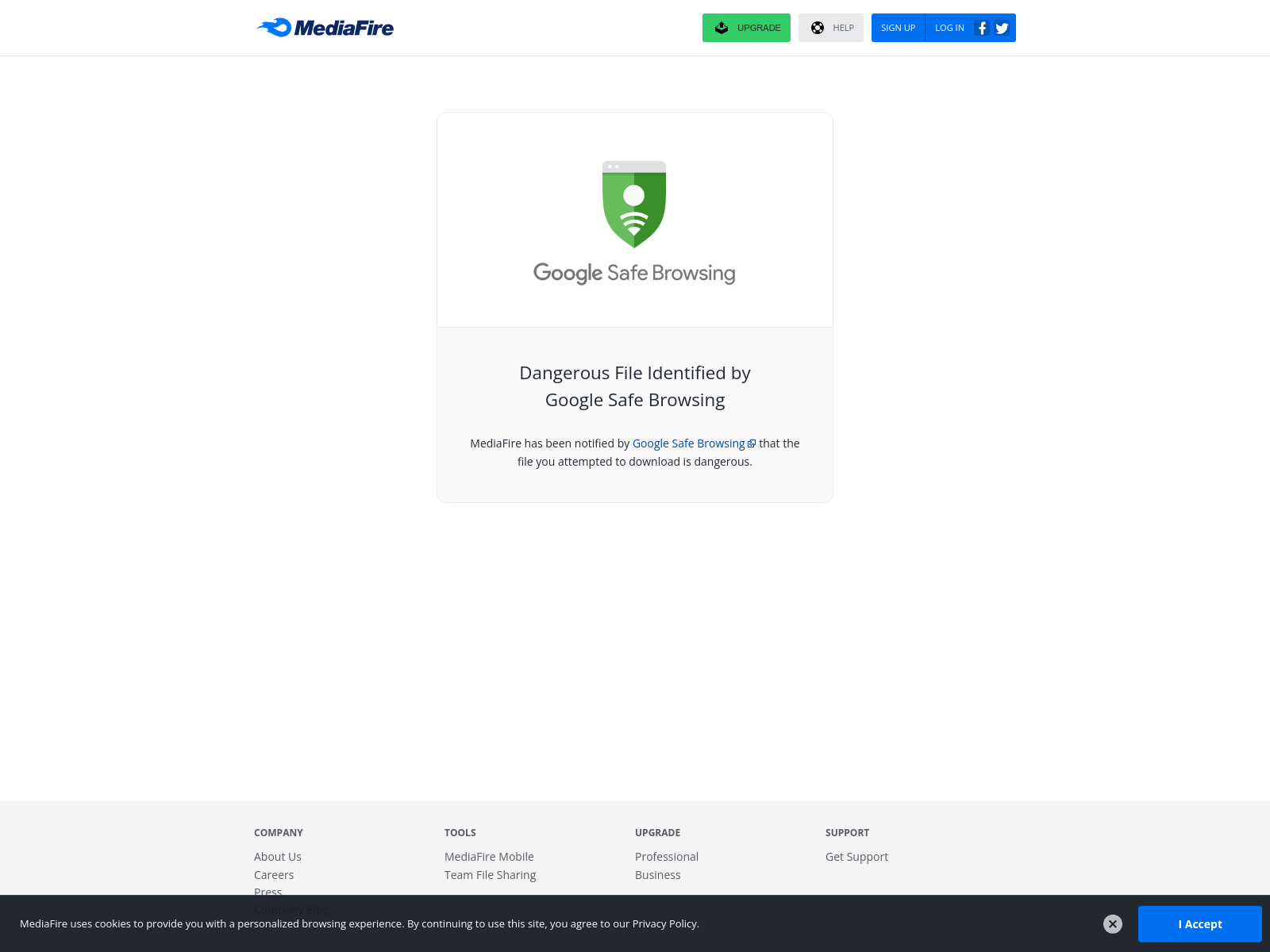The image size is (1270, 952).
Task: Open MediaFire Mobile footer link
Action: tap(489, 857)
